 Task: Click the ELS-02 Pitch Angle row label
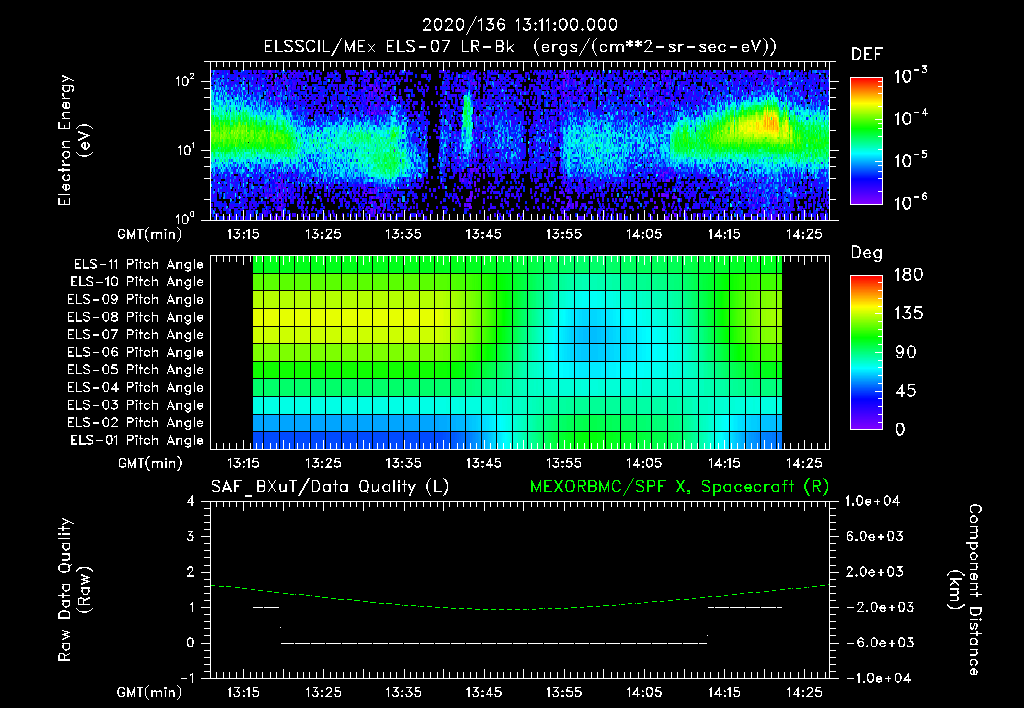point(136,423)
